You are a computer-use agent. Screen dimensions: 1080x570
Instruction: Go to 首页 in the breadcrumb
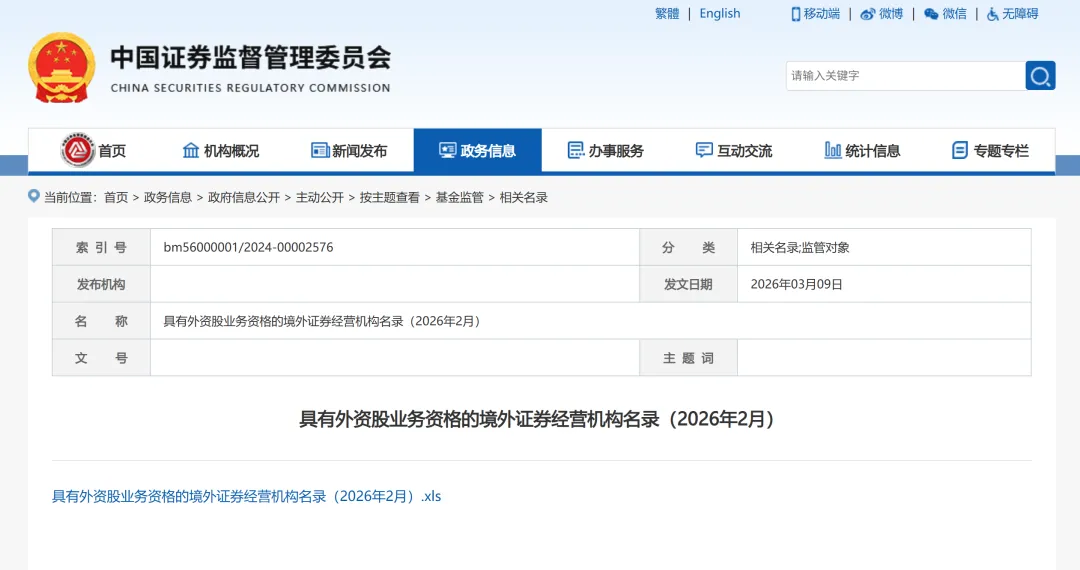(116, 198)
